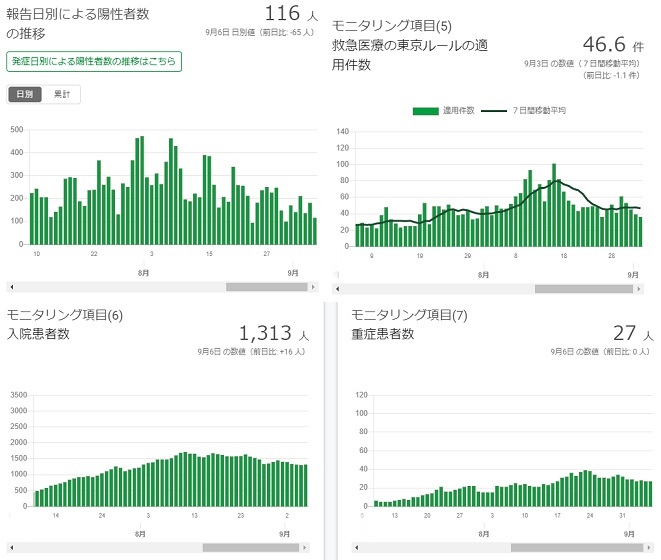661x560 pixels.
Task: Open 発症日別による陽性者数の推移はこちら link
Action: click(x=94, y=62)
